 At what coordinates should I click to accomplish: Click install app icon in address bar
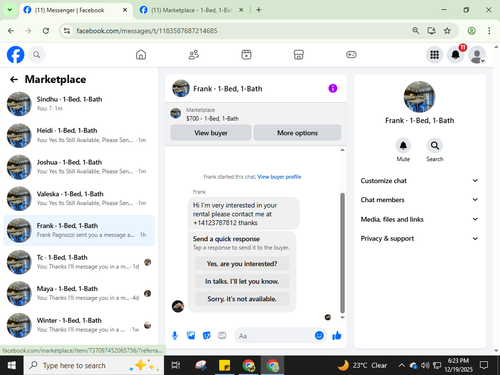(x=431, y=31)
